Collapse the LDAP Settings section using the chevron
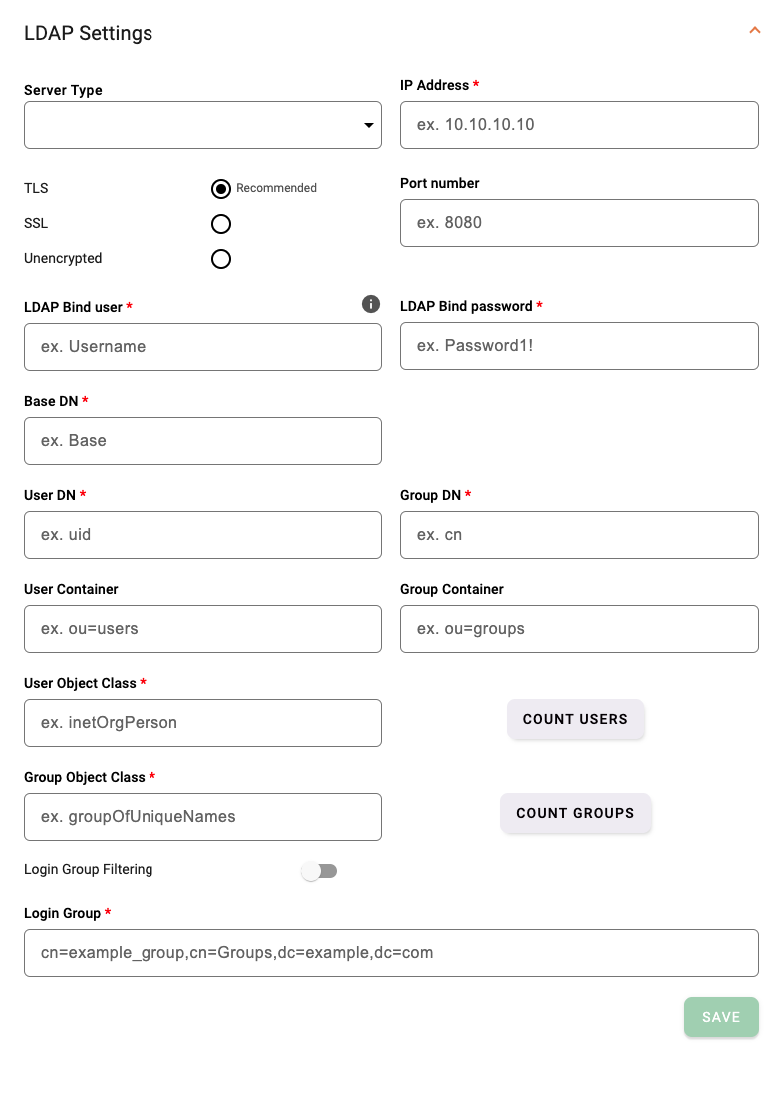 point(755,31)
